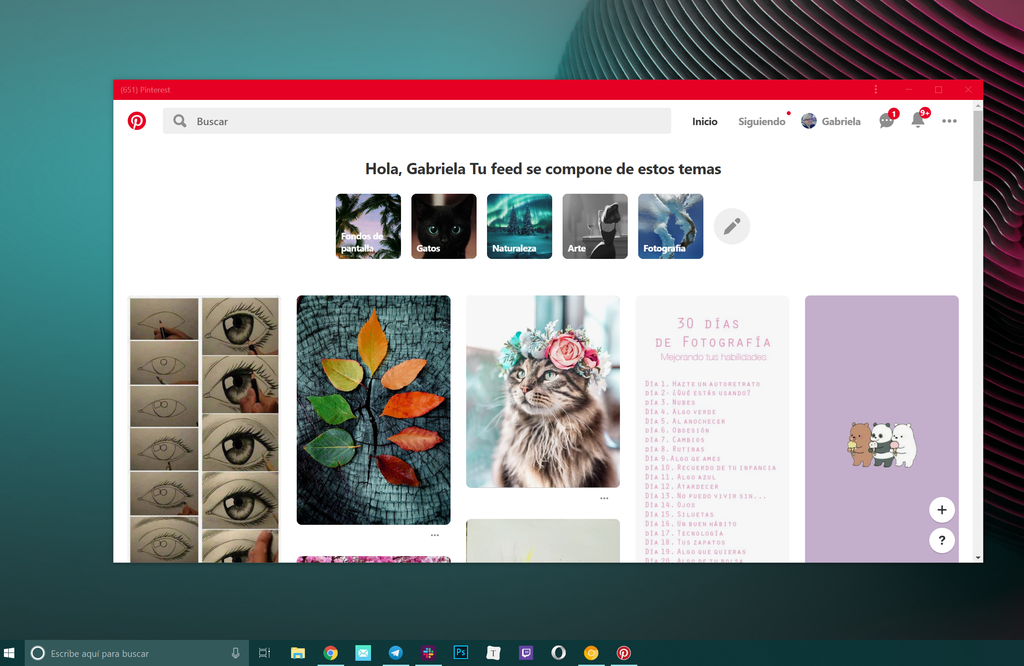Open Gabriela's profile

[x=830, y=120]
